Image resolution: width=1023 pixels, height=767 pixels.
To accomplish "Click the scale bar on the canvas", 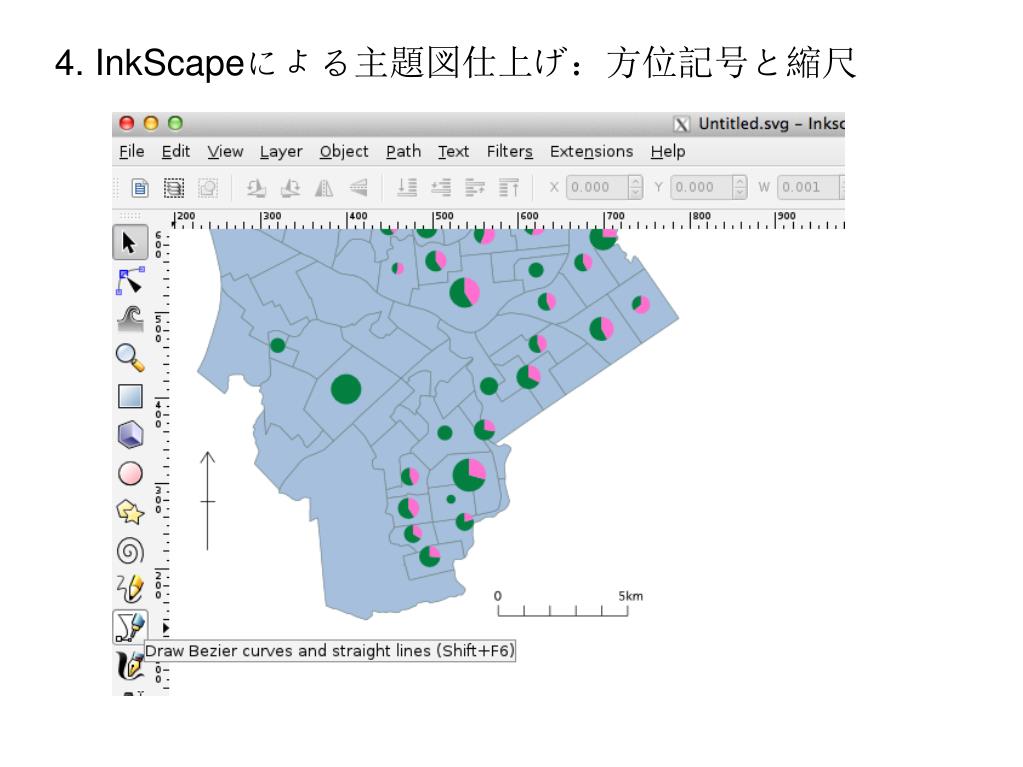I will (562, 610).
